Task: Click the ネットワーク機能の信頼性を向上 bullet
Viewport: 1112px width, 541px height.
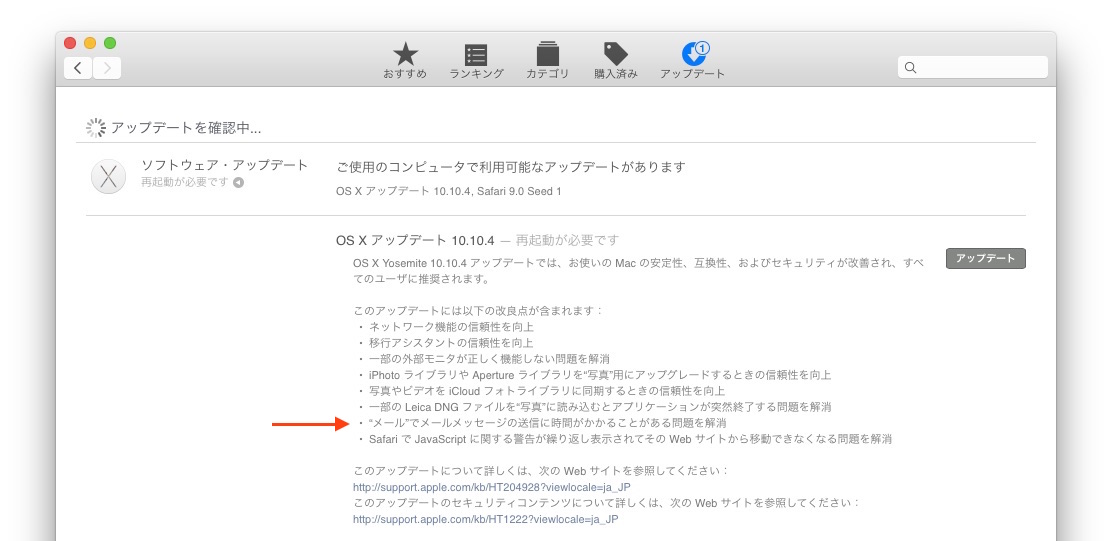Action: pos(451,327)
